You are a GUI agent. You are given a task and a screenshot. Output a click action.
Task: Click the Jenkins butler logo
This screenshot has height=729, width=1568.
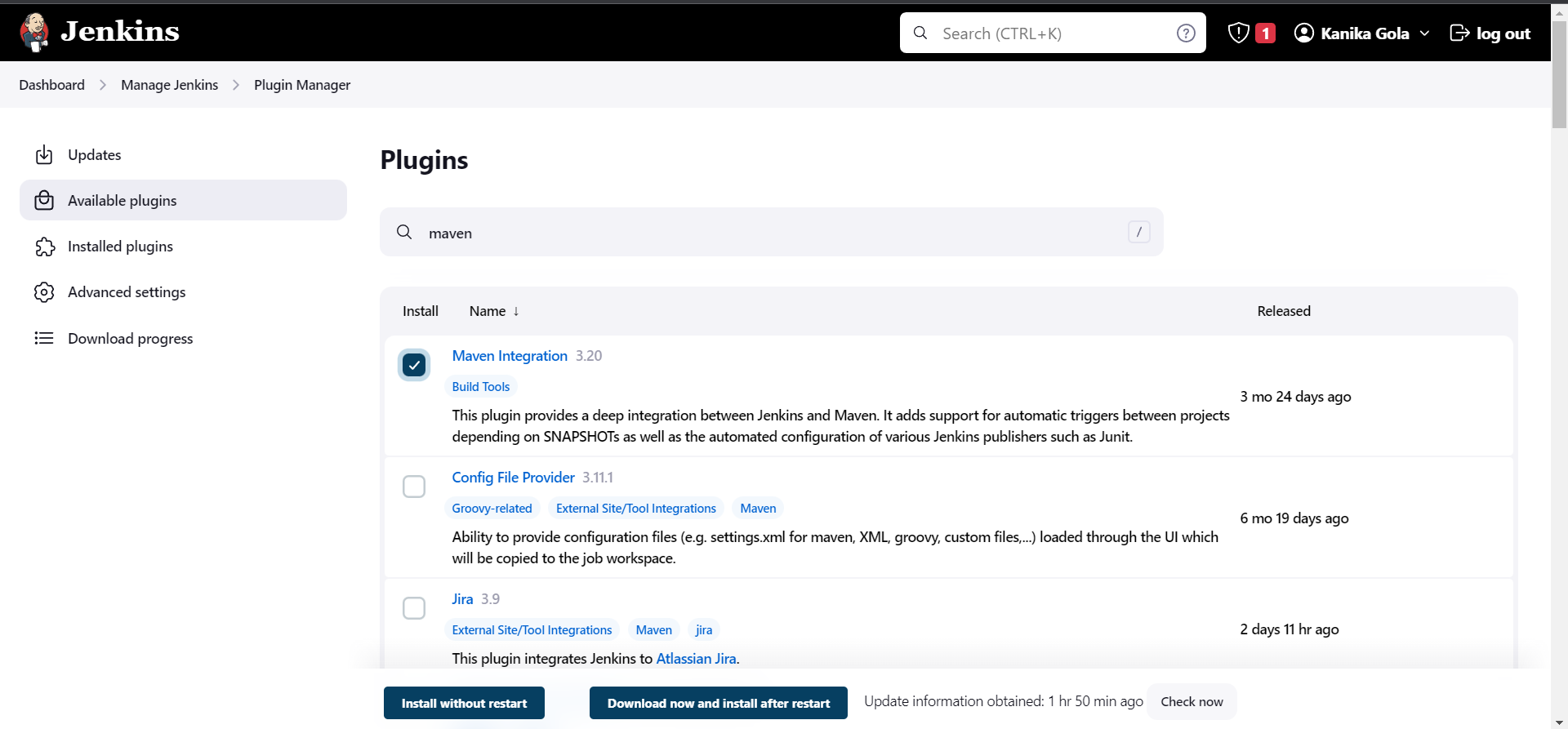(34, 33)
